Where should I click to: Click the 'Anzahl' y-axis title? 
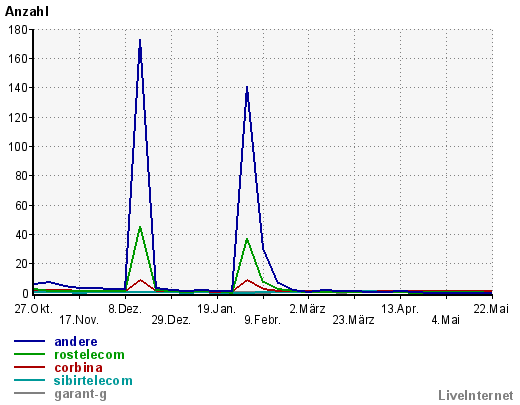click(x=27, y=12)
